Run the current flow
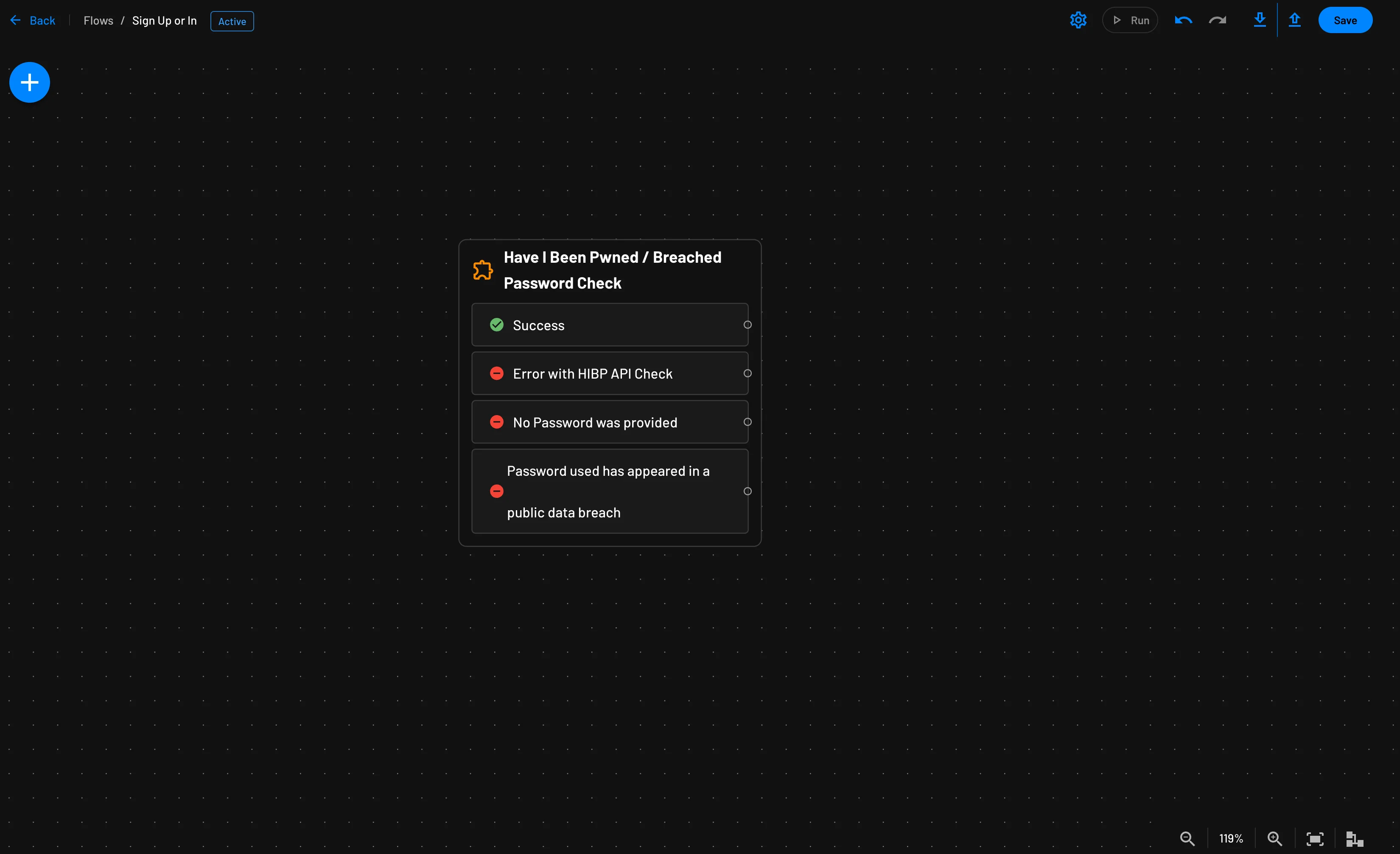Screen dimensions: 1400x854 pos(1130,20)
